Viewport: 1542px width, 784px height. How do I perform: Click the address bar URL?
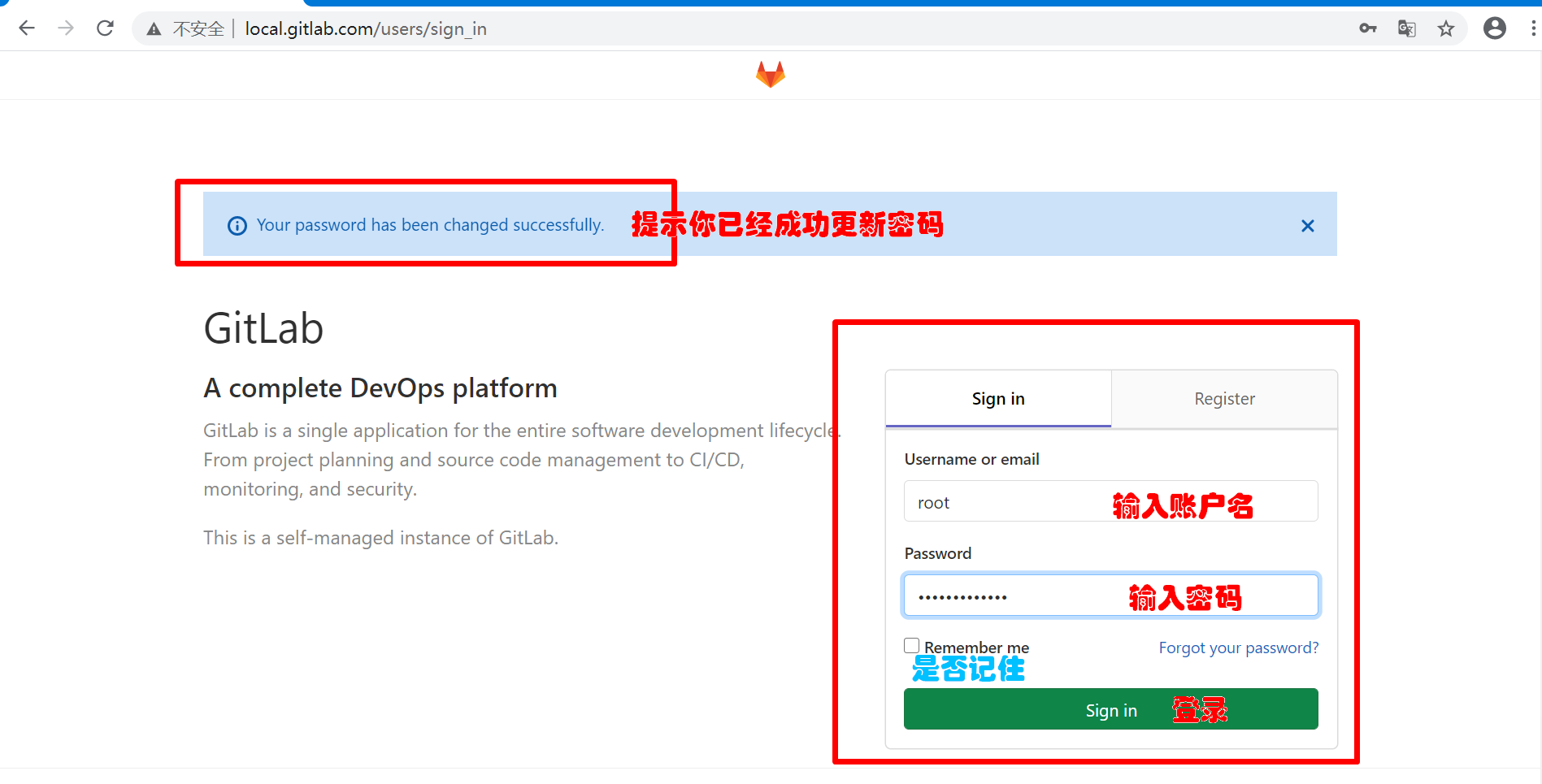click(x=366, y=29)
